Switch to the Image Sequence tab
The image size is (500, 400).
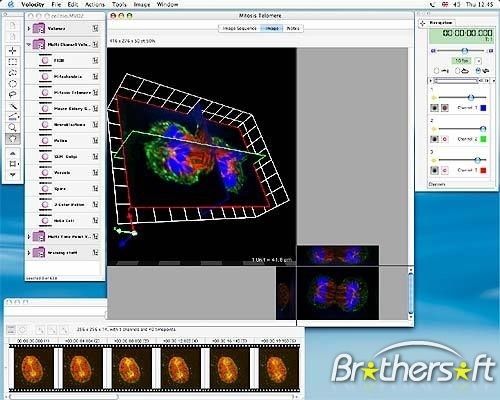coord(239,29)
